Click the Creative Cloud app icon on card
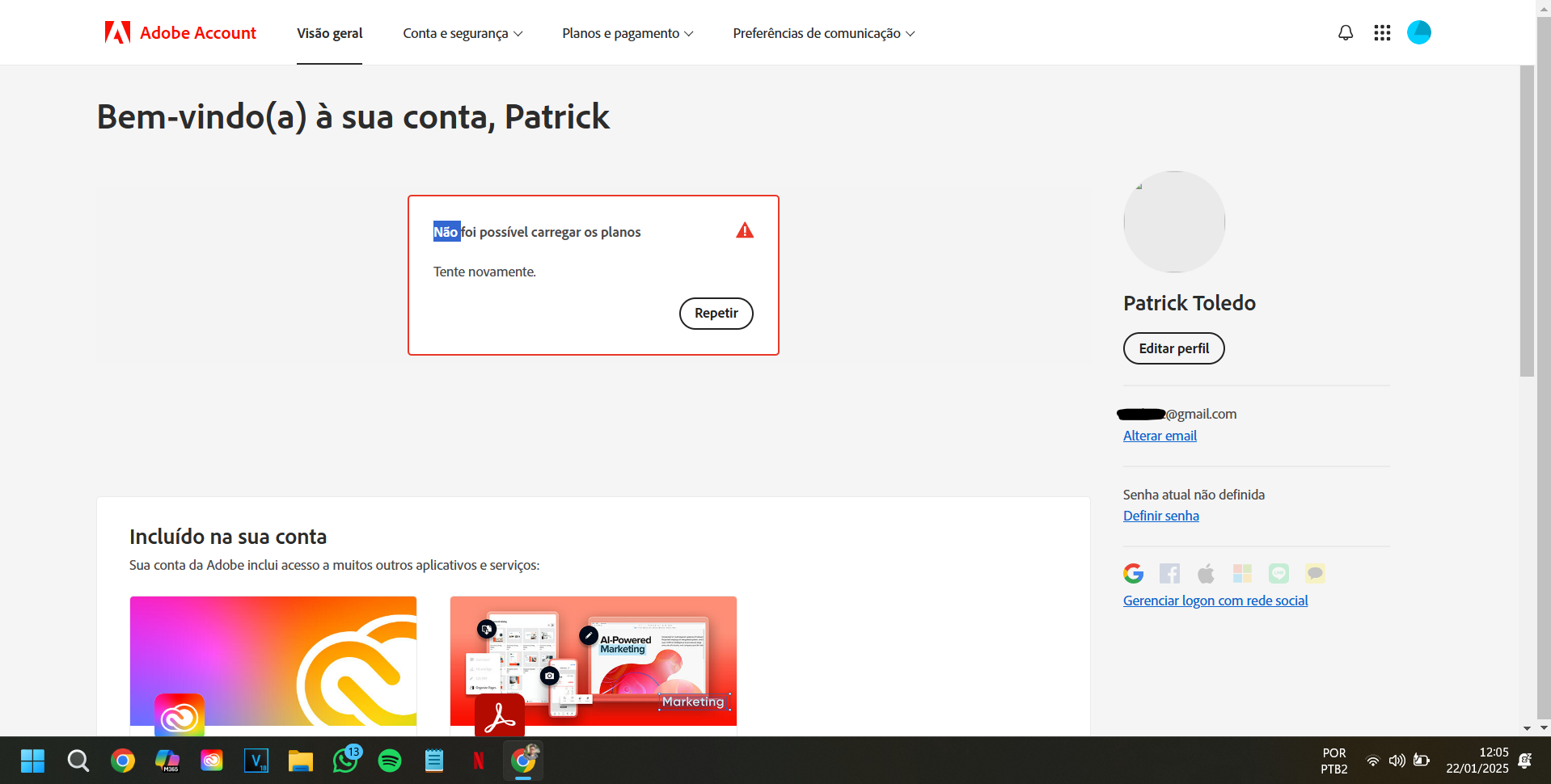Image resolution: width=1551 pixels, height=784 pixels. click(180, 716)
